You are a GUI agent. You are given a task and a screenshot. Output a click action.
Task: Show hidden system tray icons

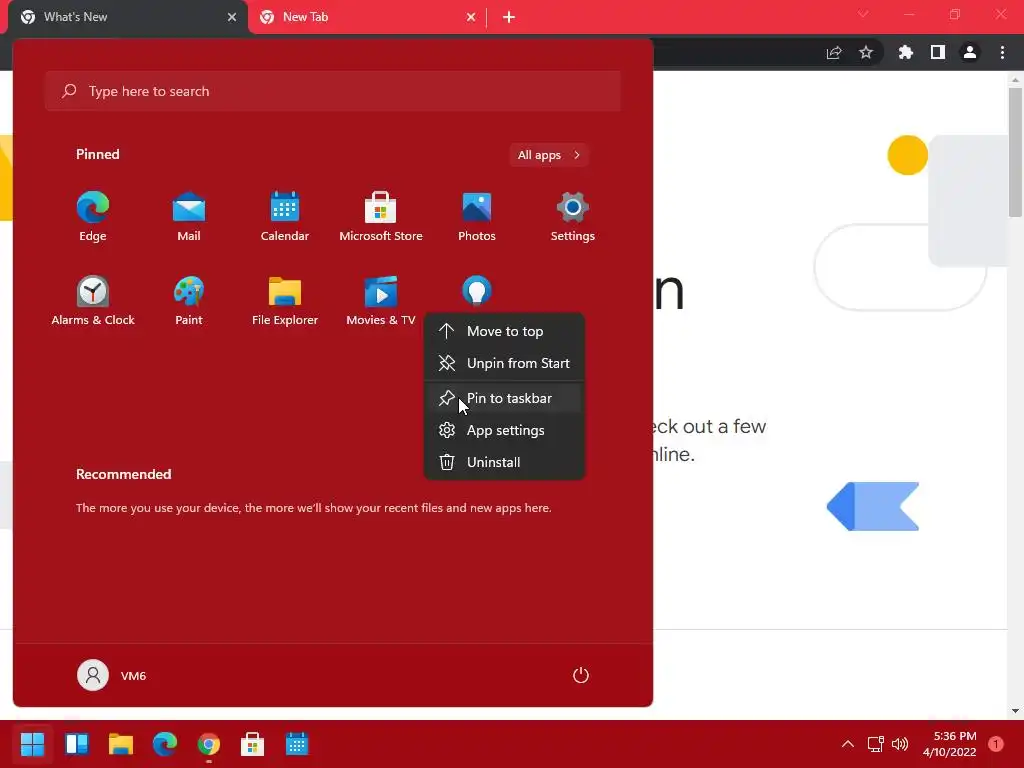pyautogui.click(x=848, y=744)
